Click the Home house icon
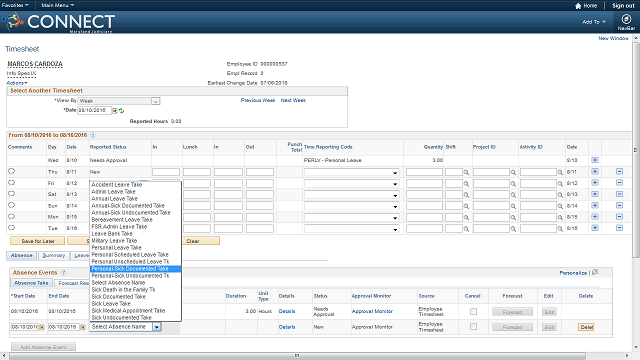The image size is (640, 360). [x=578, y=6]
